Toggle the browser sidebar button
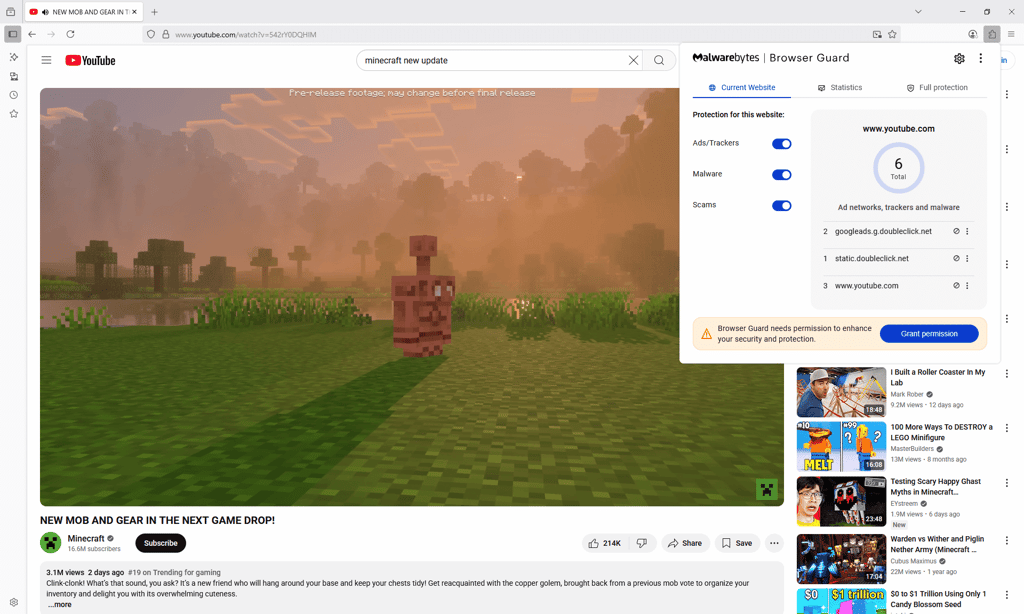The width and height of the screenshot is (1024, 614). click(12, 34)
